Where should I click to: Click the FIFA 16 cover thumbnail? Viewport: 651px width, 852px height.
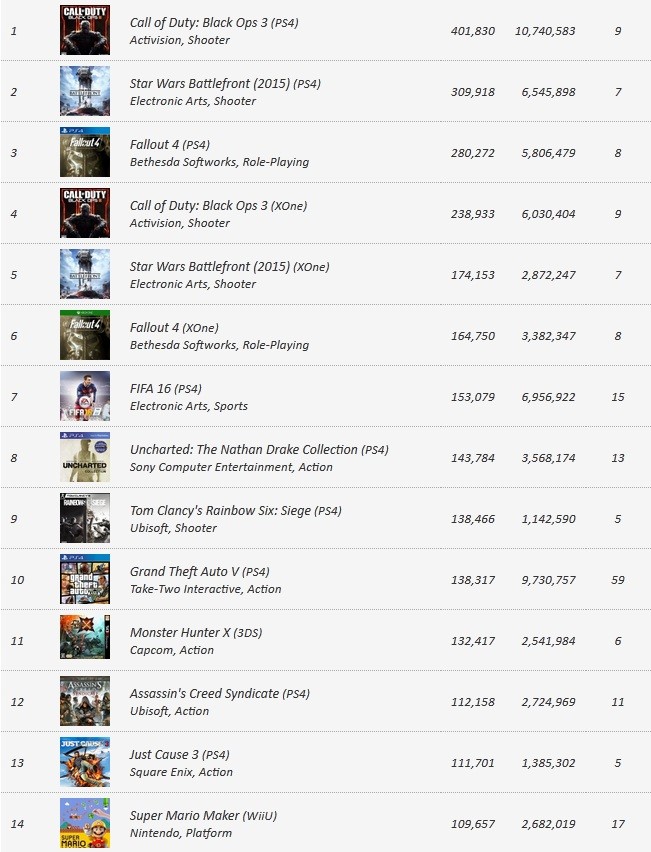point(85,396)
